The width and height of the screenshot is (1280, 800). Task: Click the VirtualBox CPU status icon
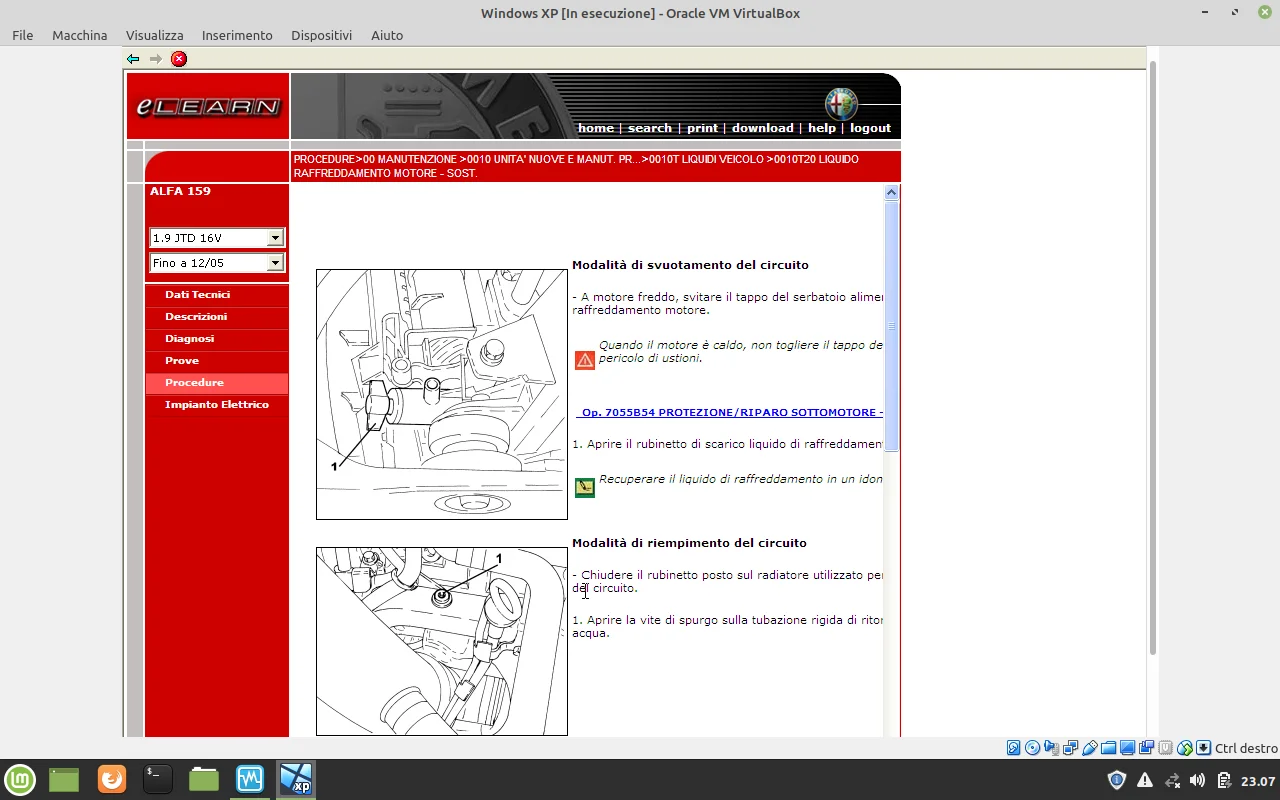1165,748
